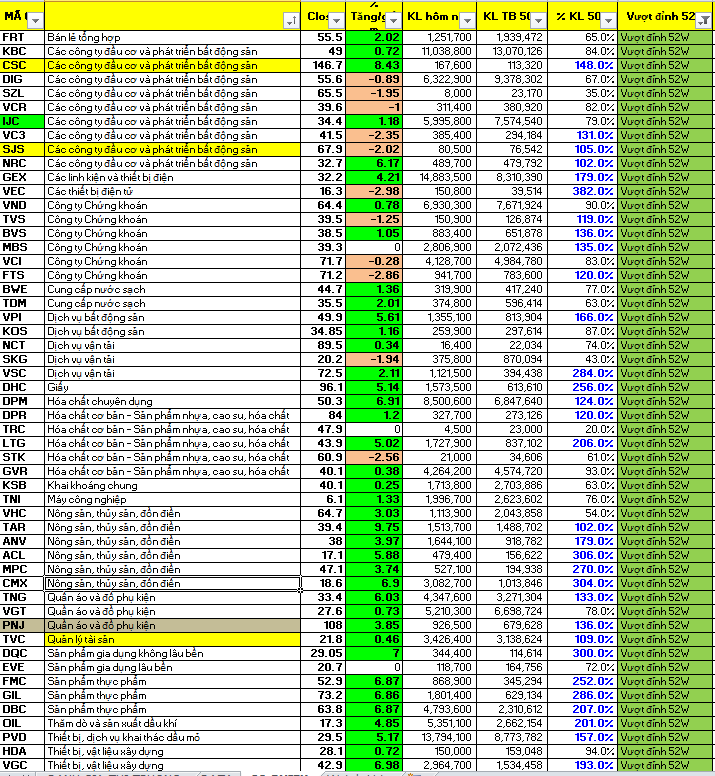The image size is (715, 776).
Task: Open the Tăng/giảm column filter dropdown
Action: coord(392,20)
